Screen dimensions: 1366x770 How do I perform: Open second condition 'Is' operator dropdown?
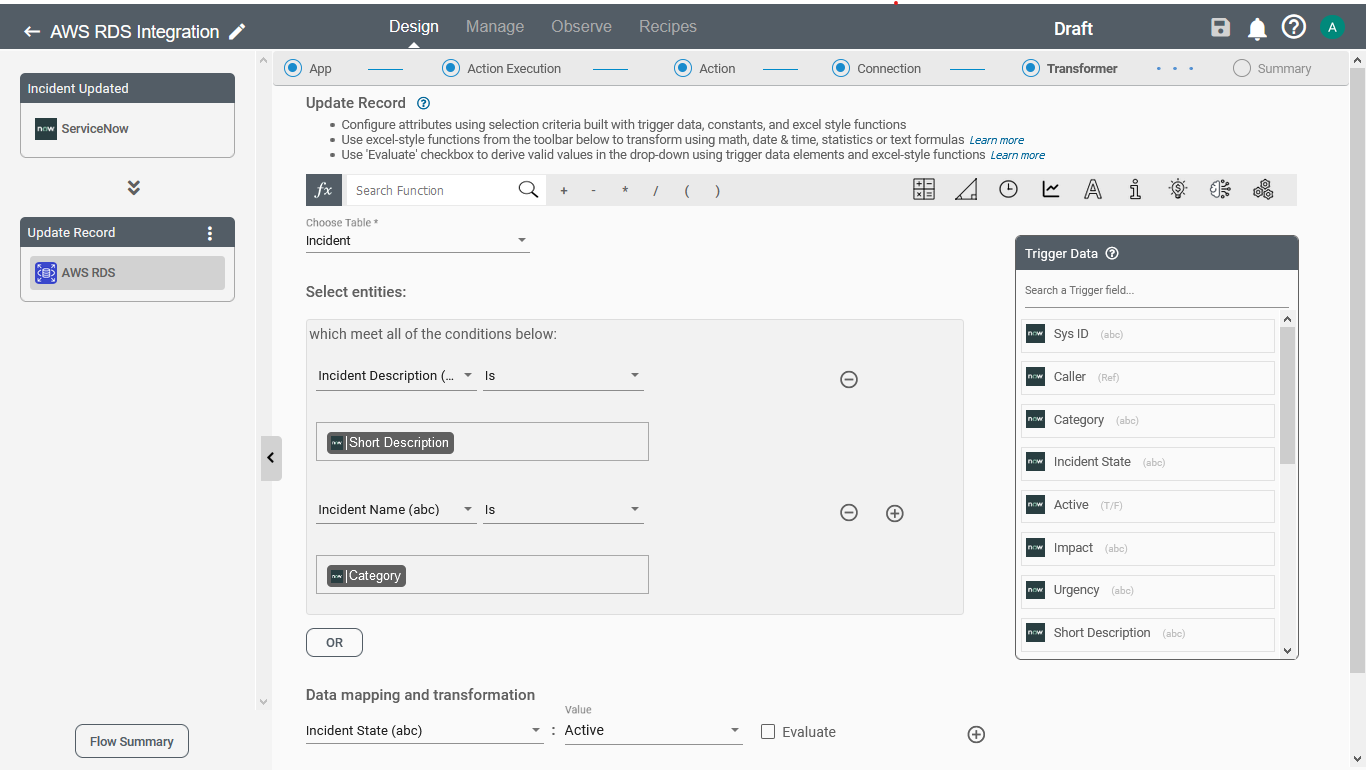(x=563, y=510)
